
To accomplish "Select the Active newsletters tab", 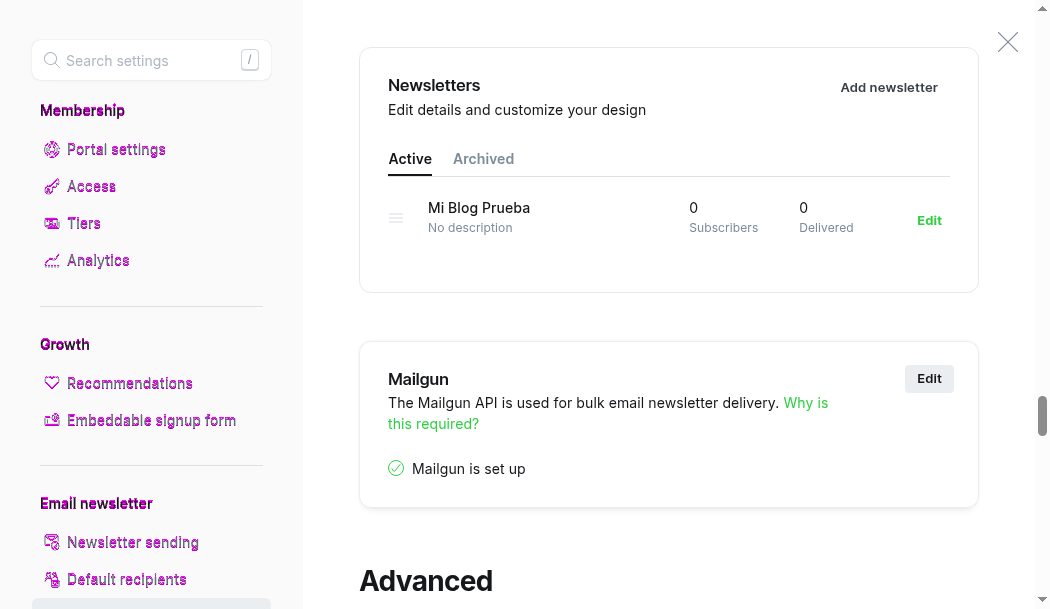I will 410,159.
